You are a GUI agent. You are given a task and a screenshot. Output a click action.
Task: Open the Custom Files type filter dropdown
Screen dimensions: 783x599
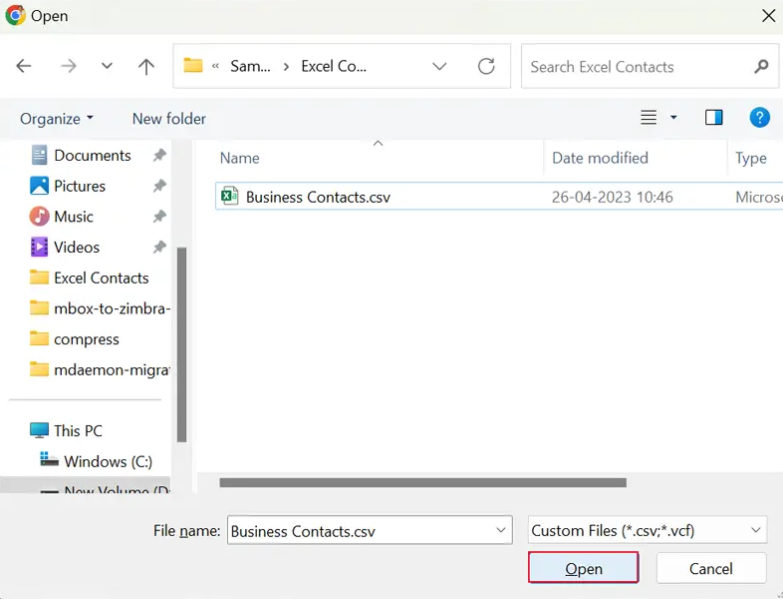[647, 530]
